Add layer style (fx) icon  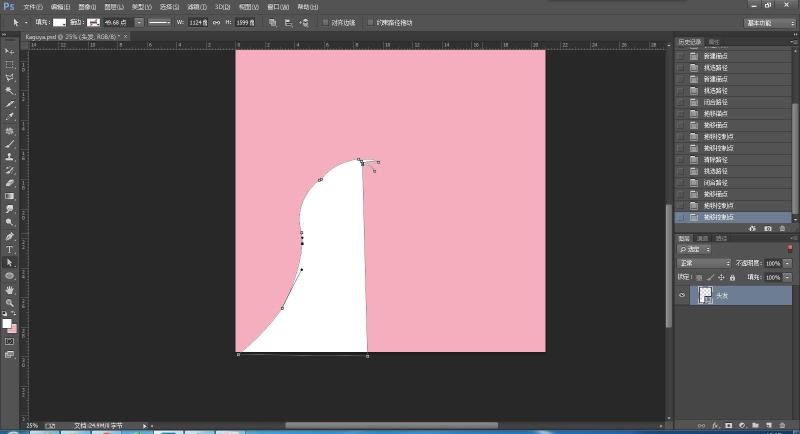(x=715, y=425)
